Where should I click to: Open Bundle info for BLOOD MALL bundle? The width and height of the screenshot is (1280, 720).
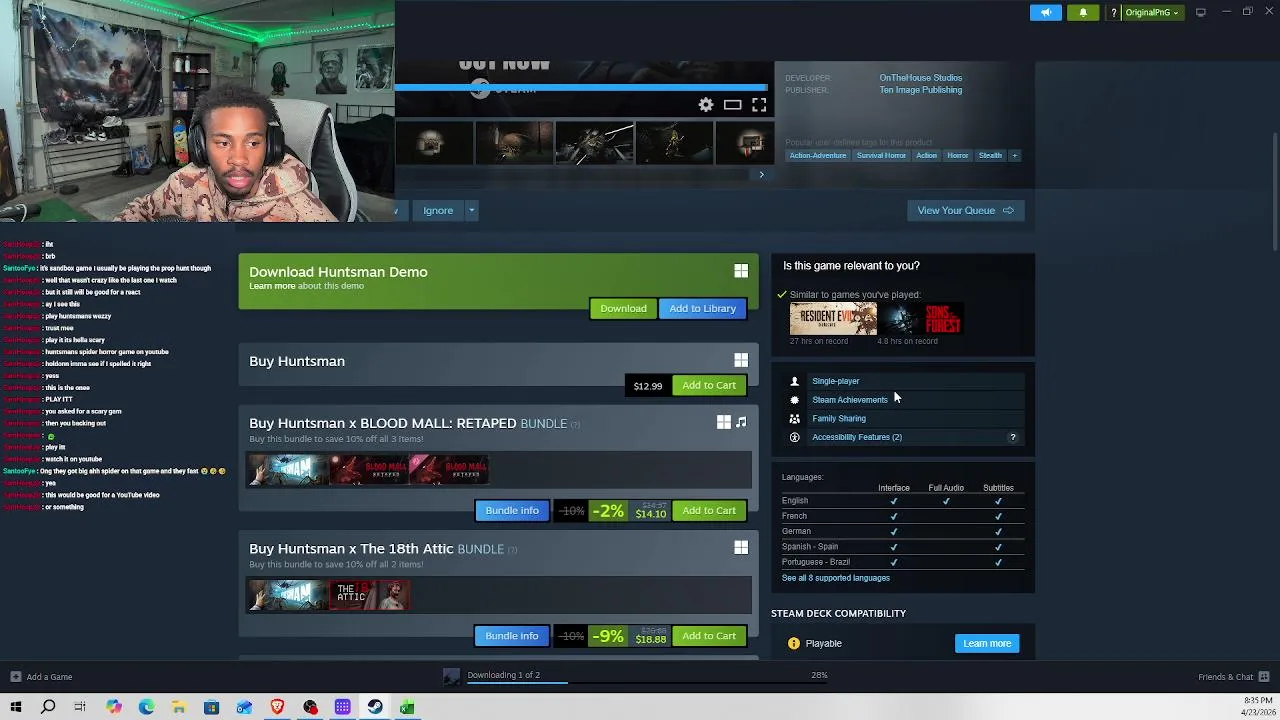tap(512, 511)
